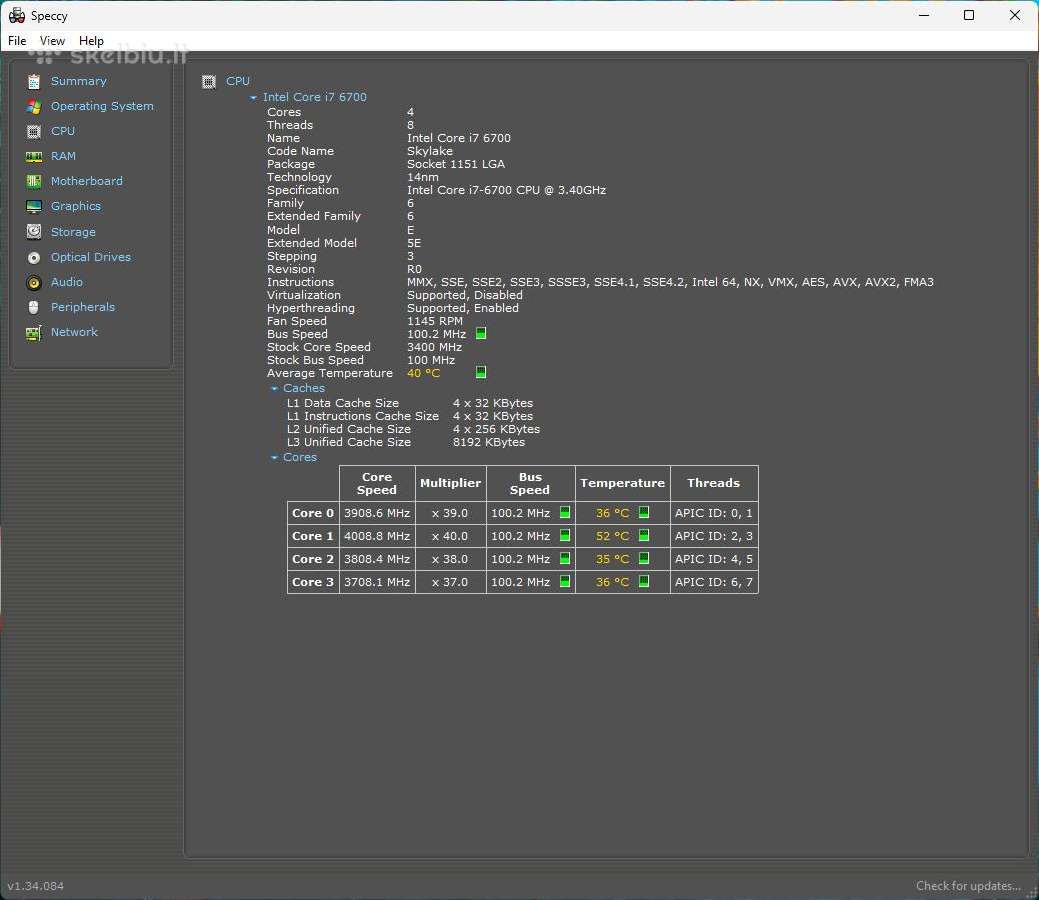
Task: Click the 52 °C temperature value
Action: pyautogui.click(x=612, y=536)
